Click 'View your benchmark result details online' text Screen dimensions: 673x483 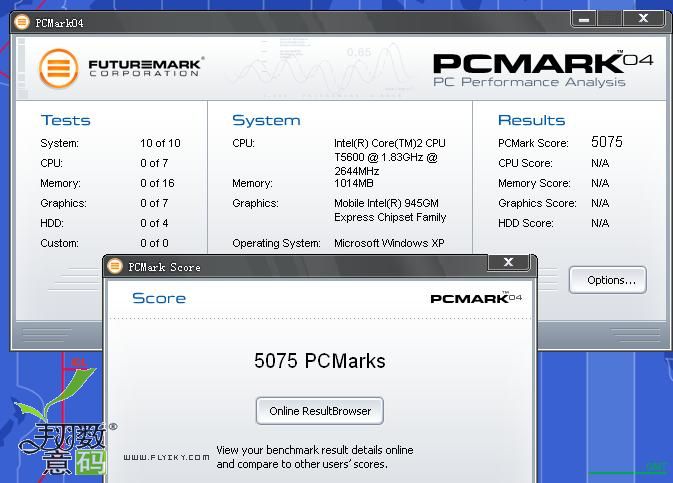[x=315, y=450]
